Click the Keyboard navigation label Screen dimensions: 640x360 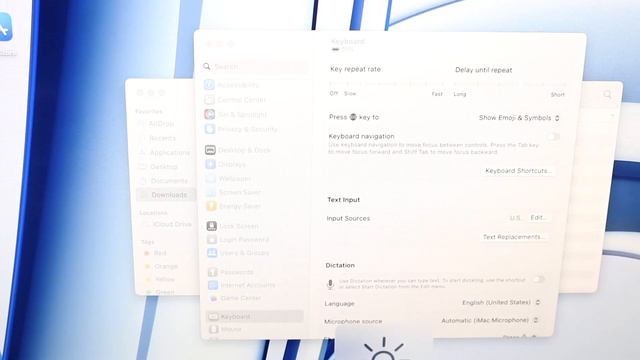pos(361,136)
